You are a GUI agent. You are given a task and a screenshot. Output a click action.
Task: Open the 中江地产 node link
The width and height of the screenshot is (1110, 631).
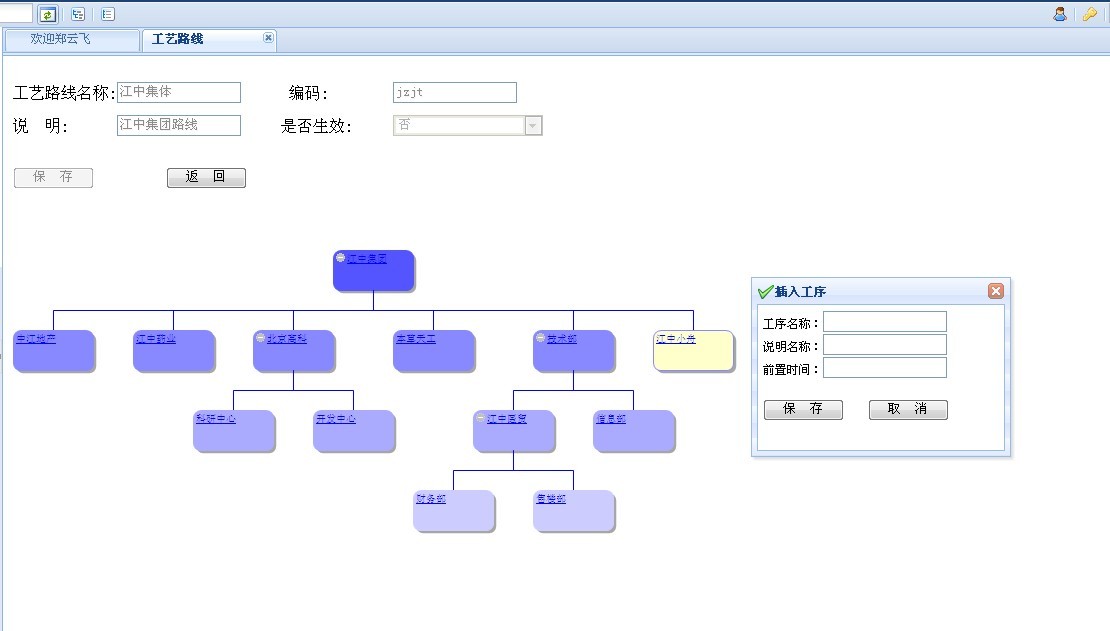36,339
